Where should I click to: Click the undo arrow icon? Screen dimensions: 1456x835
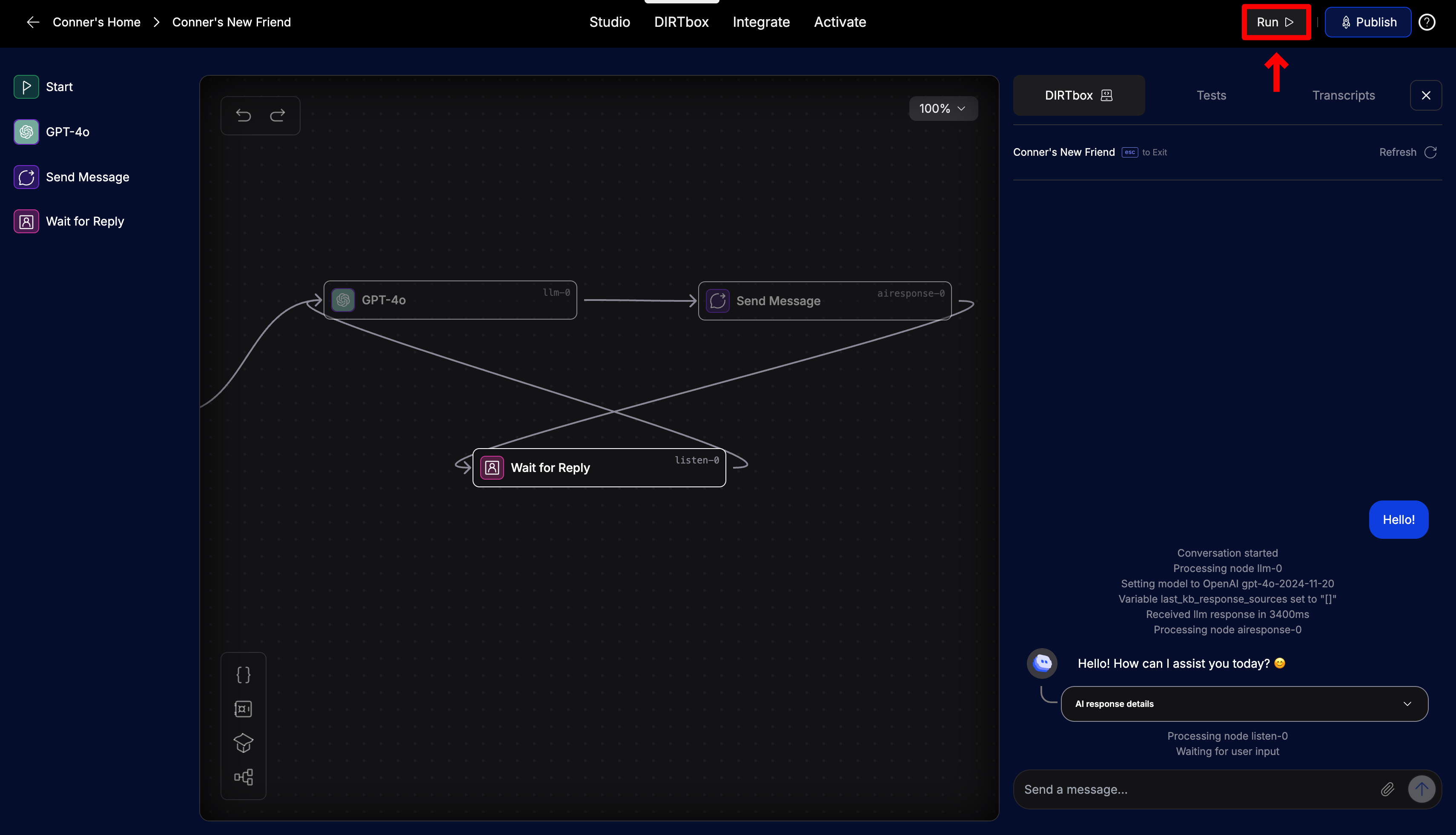tap(243, 115)
